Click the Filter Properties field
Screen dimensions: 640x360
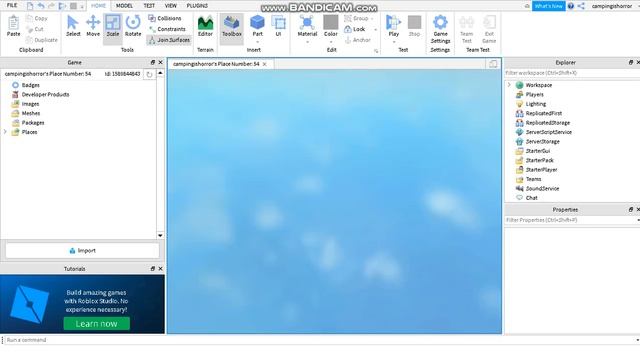tap(571, 220)
